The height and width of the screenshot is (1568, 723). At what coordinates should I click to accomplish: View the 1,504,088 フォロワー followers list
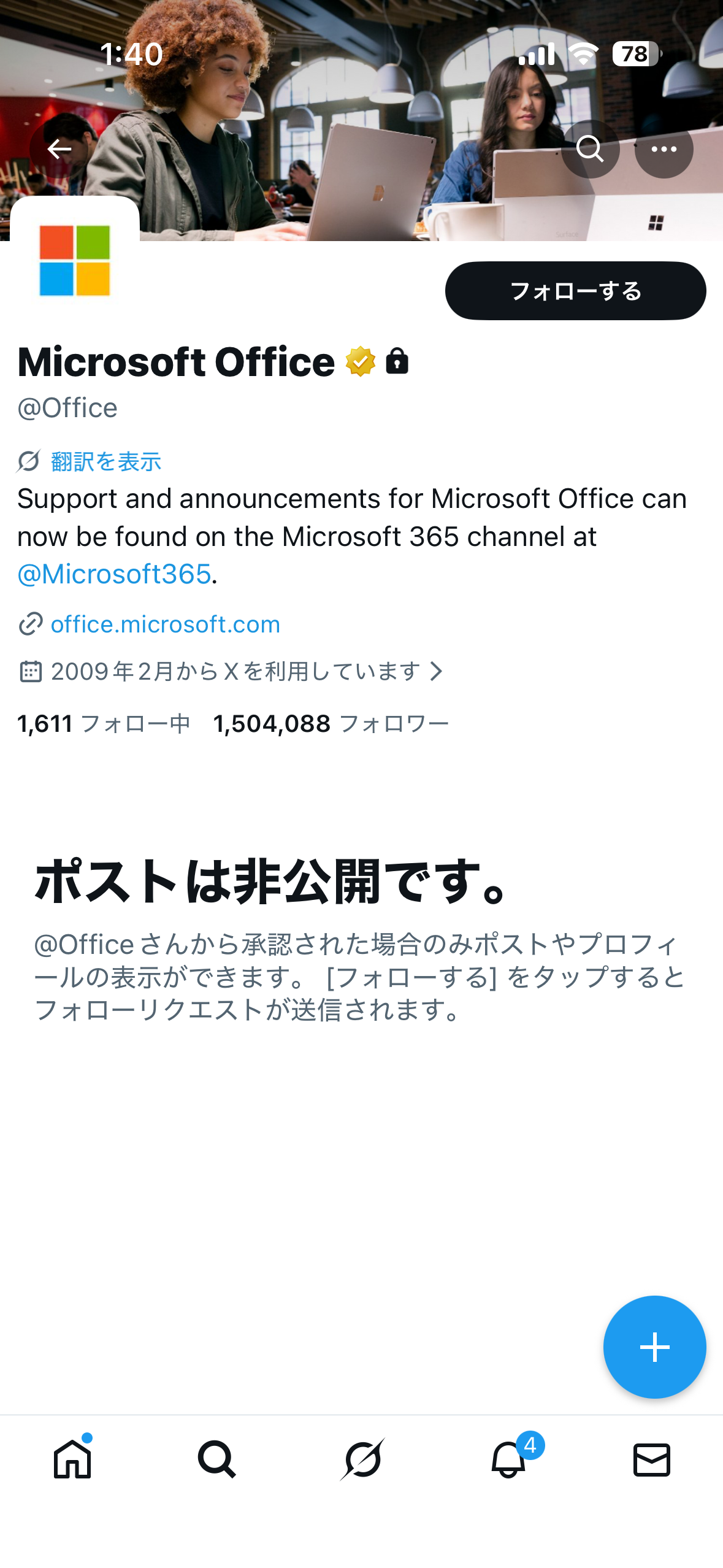[x=331, y=724]
